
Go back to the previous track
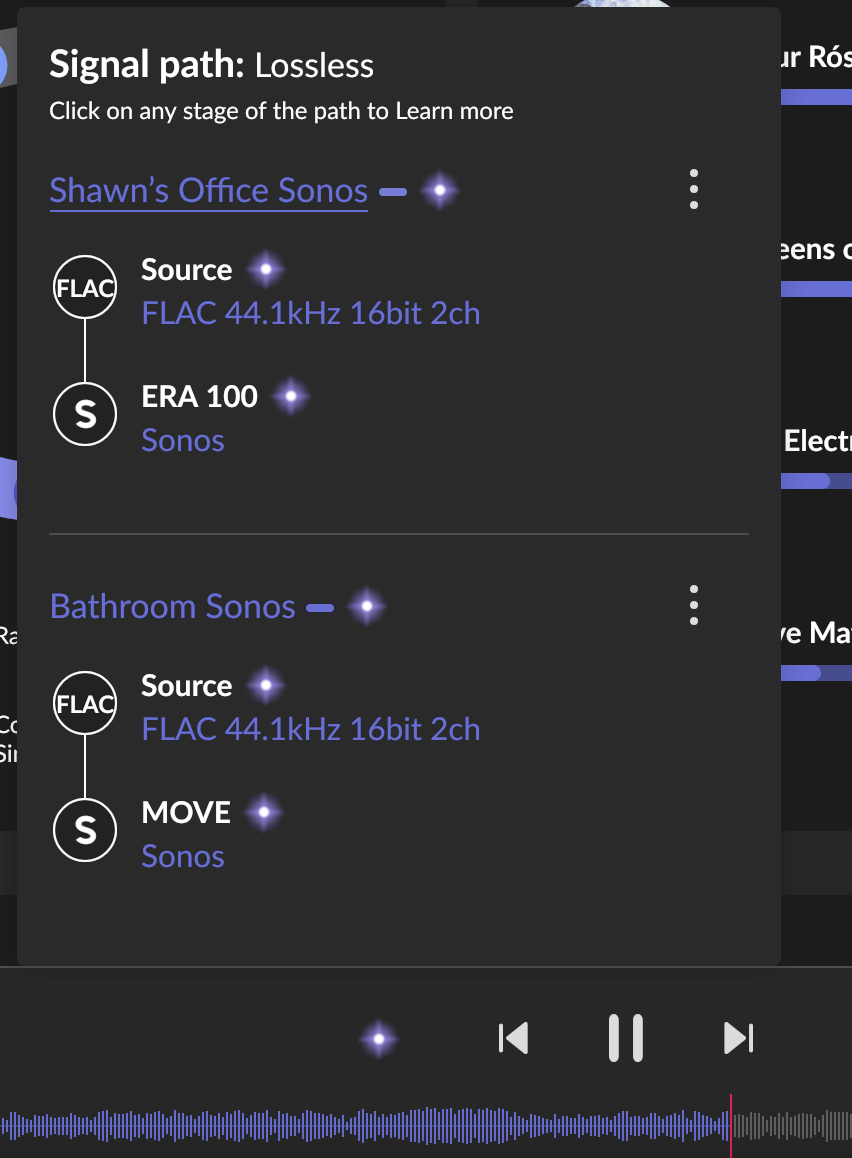[513, 1038]
